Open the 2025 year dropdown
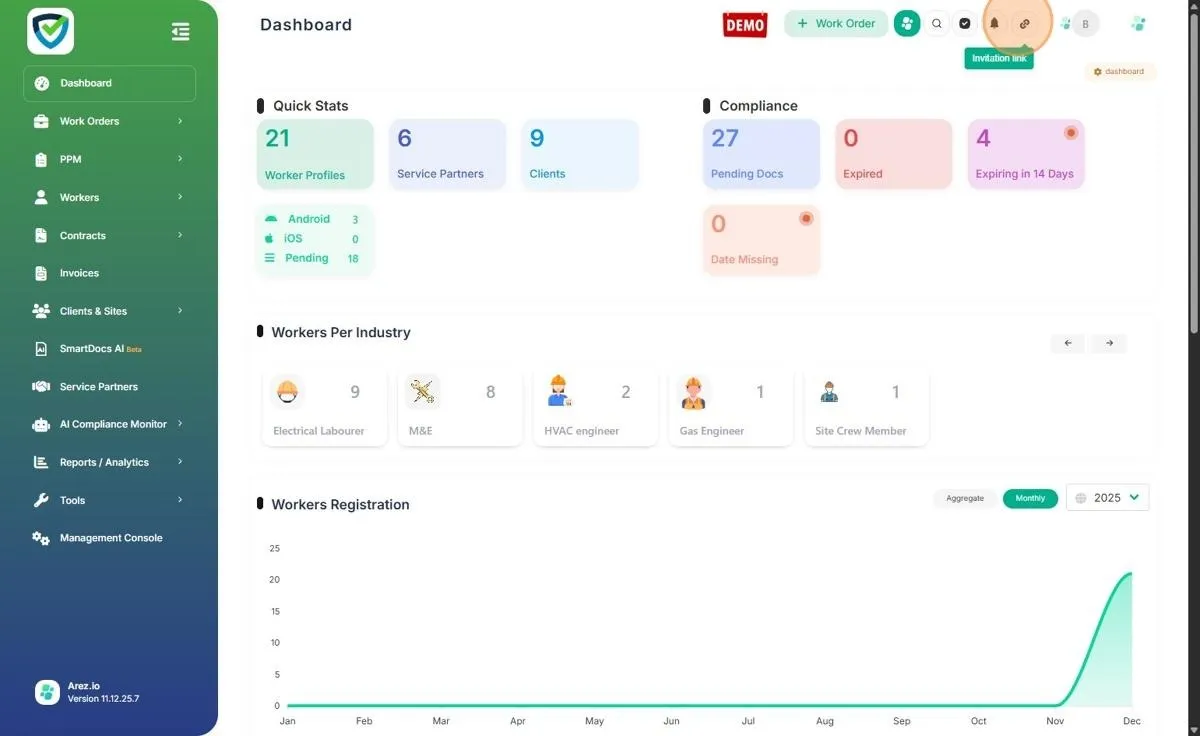The width and height of the screenshot is (1200, 736). click(1107, 498)
